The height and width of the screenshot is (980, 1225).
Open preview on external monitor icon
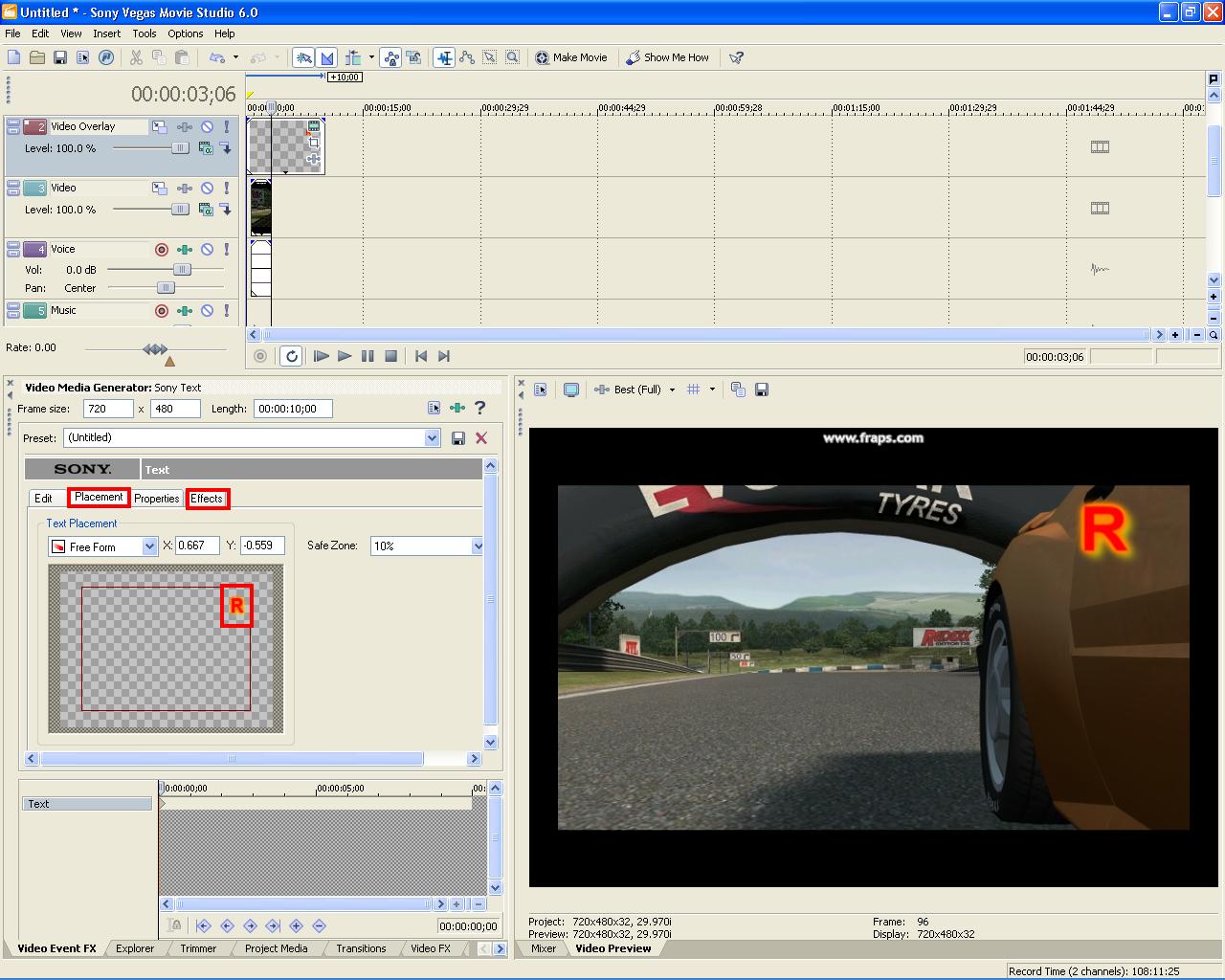(571, 390)
